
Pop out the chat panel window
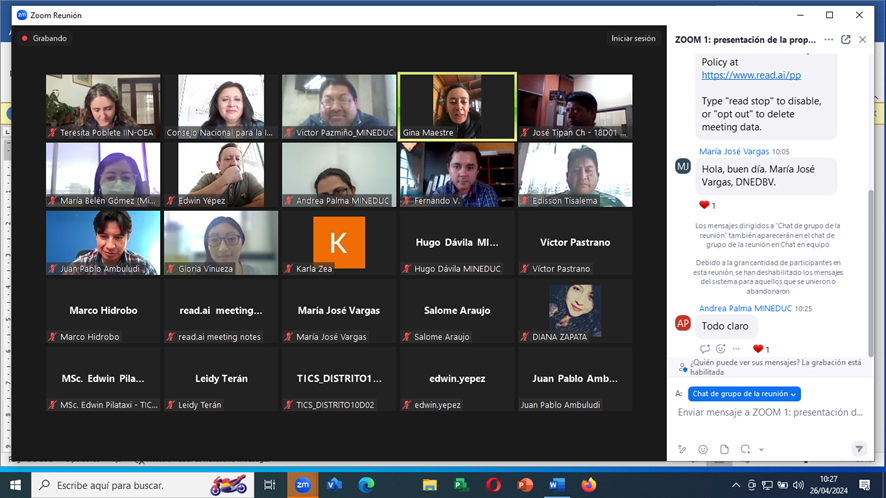(845, 40)
